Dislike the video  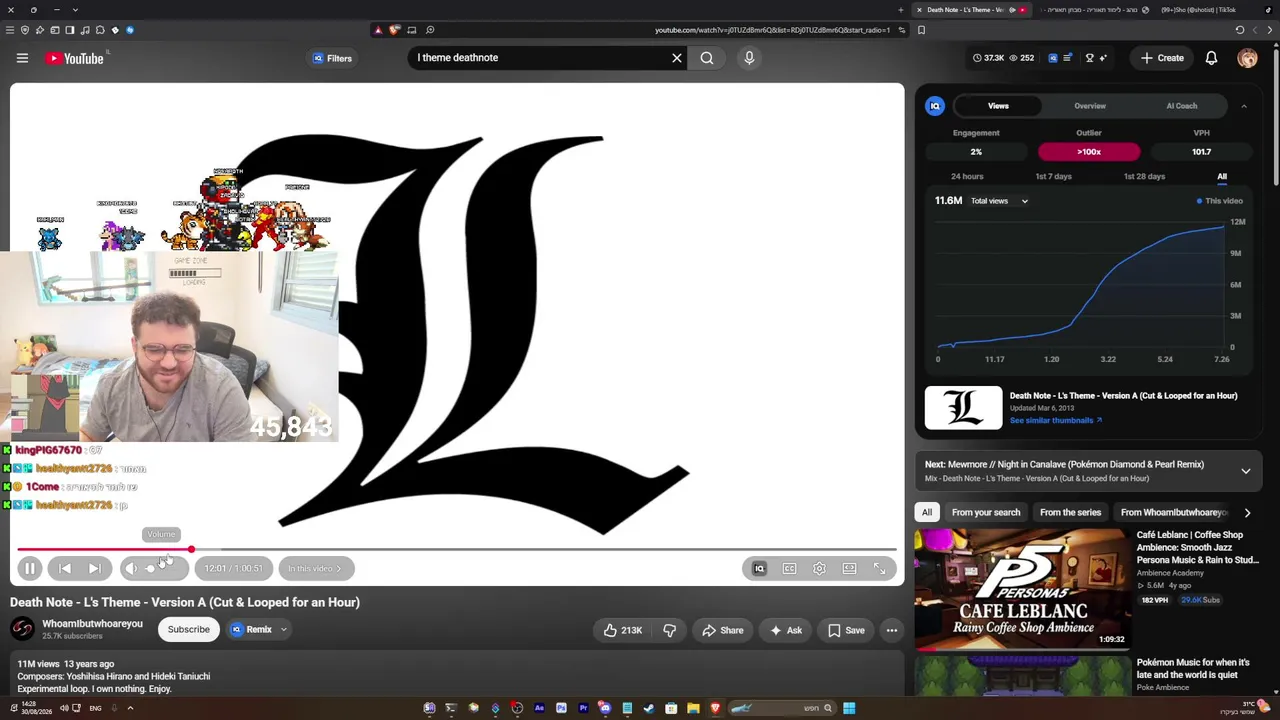click(x=670, y=630)
